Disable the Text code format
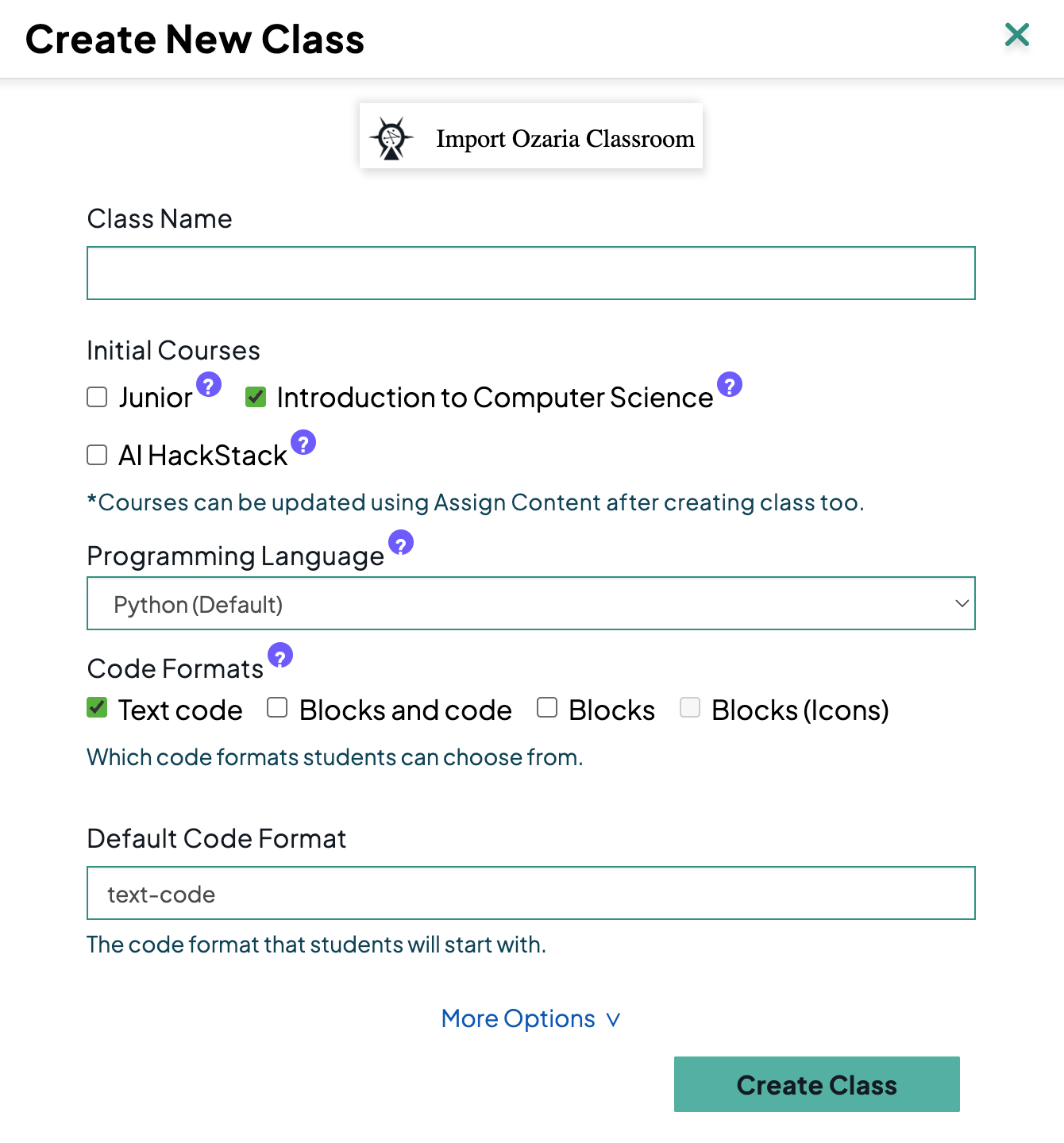The width and height of the screenshot is (1064, 1143). (97, 708)
